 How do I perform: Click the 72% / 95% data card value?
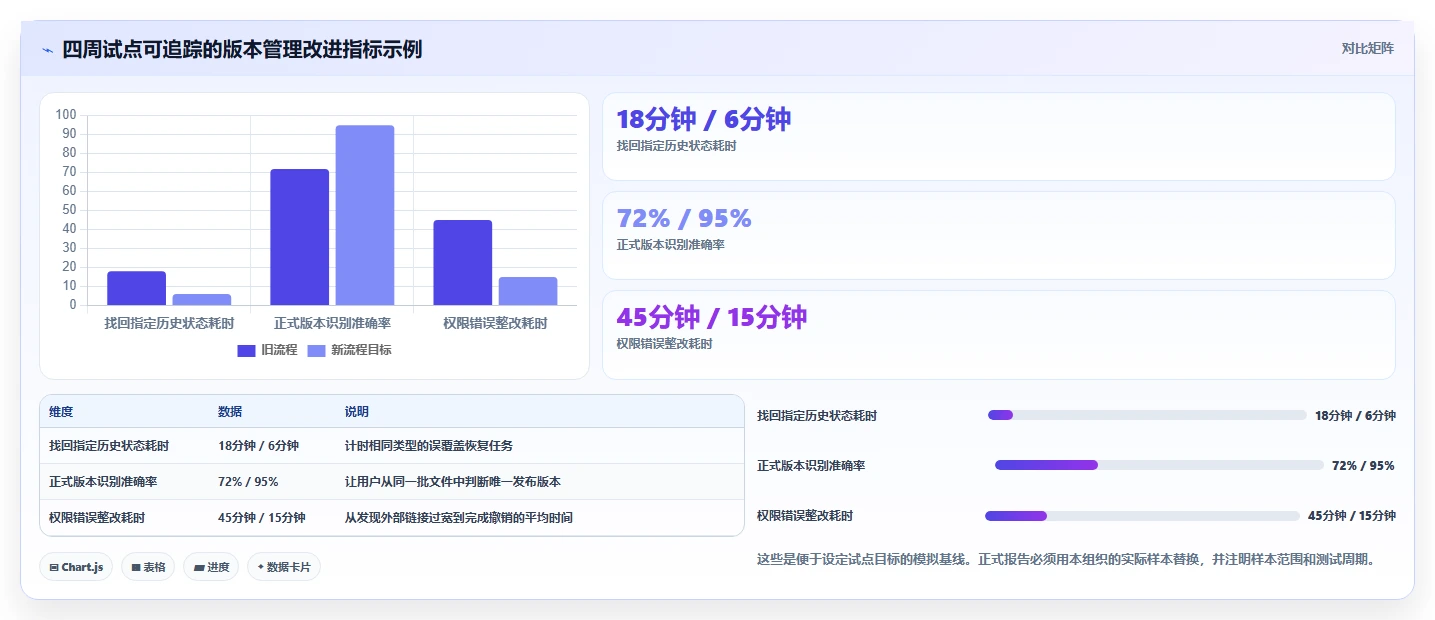coord(684,219)
